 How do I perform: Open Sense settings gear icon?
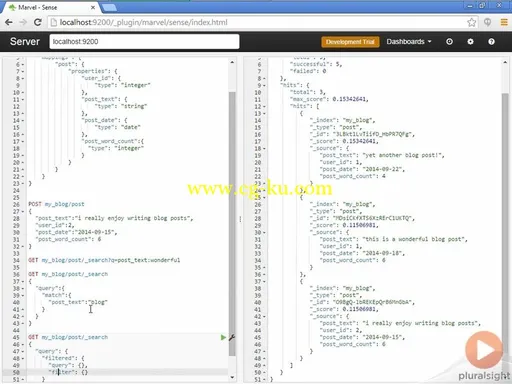coord(470,42)
